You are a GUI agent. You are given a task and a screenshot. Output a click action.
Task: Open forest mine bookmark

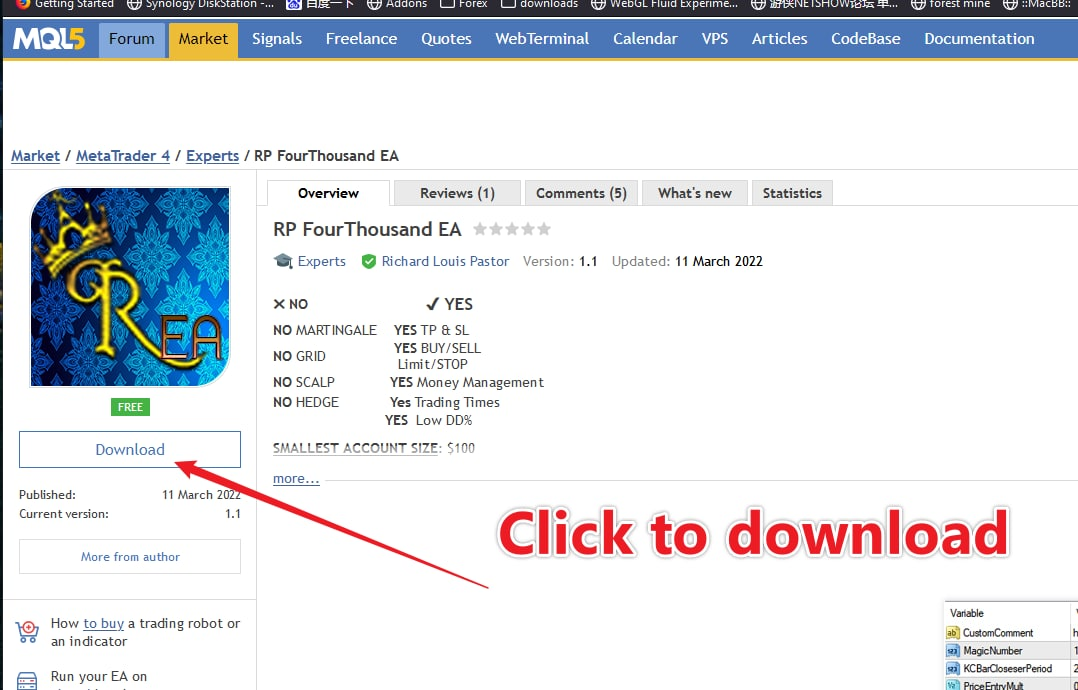click(x=951, y=4)
